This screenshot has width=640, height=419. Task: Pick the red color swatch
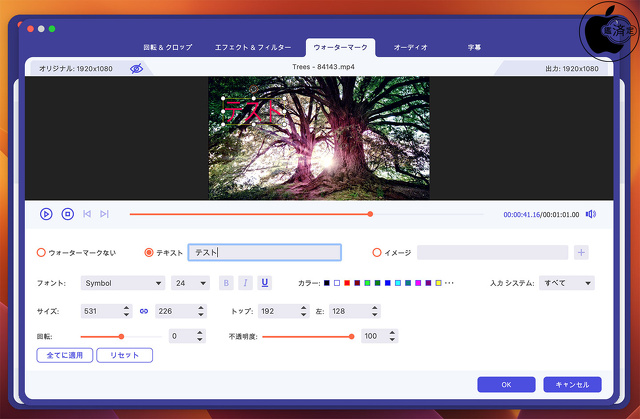pyautogui.click(x=347, y=283)
